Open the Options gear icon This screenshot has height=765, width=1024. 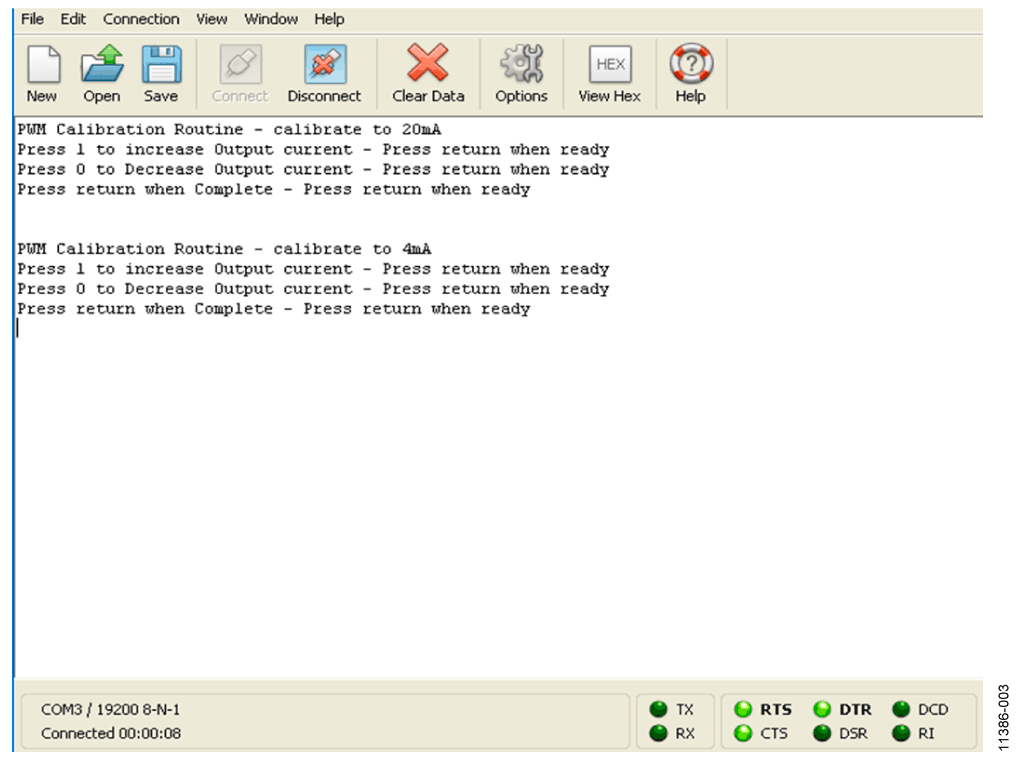coord(521,63)
